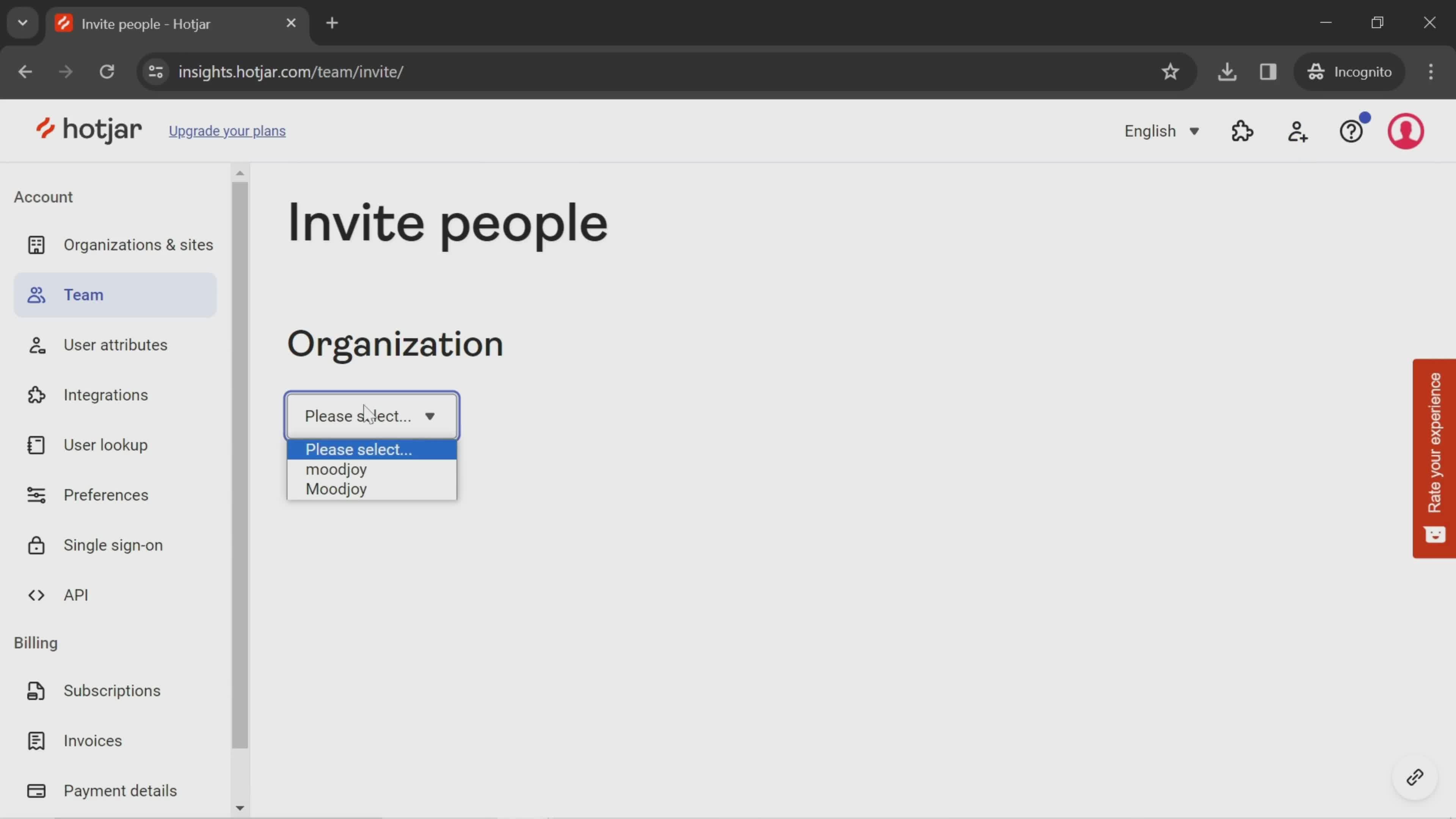Image resolution: width=1456 pixels, height=819 pixels.
Task: Navigate to Single sign-on settings
Action: [113, 545]
